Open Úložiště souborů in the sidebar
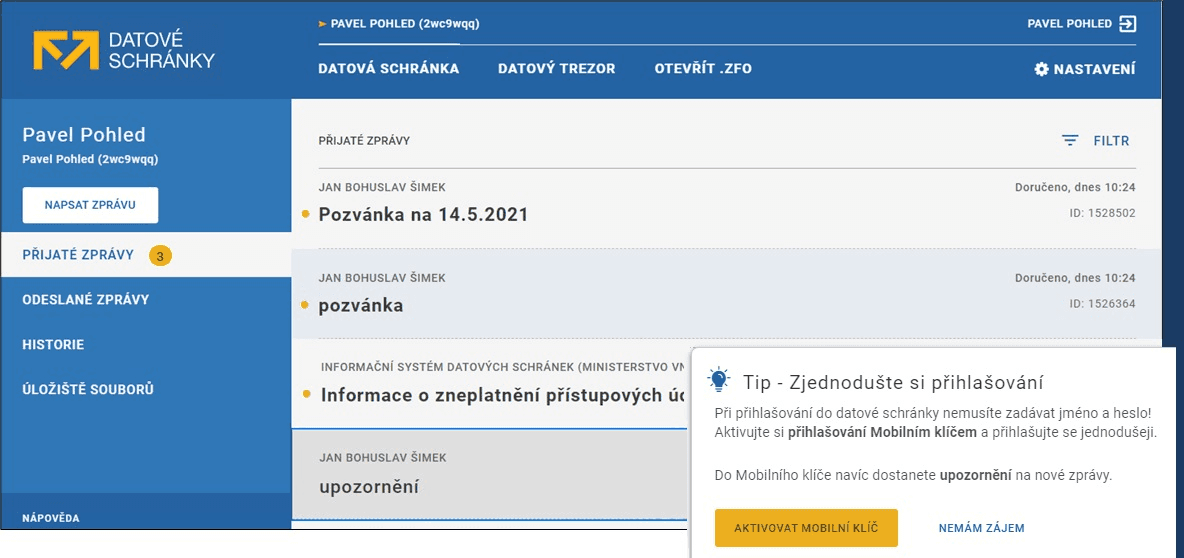 [x=88, y=390]
